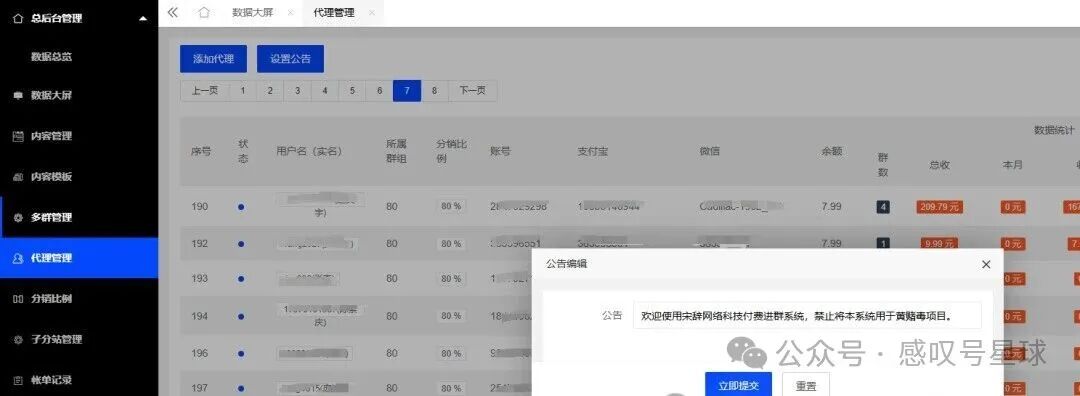Click into the 公告 text field
1080x396 pixels.
click(x=807, y=315)
